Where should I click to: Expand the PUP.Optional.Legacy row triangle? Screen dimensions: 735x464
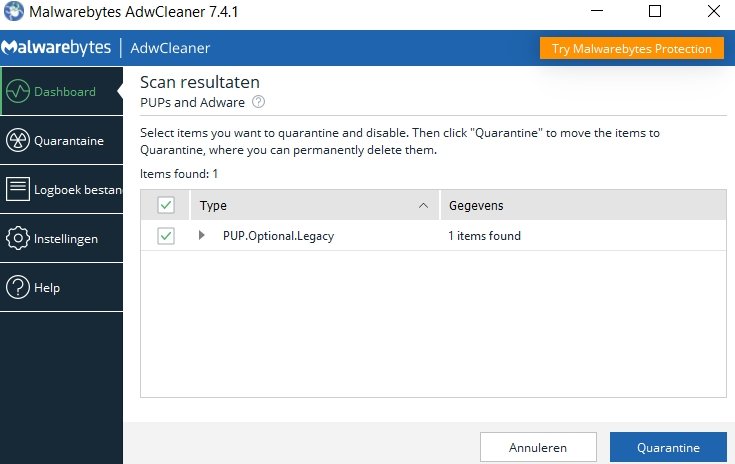(202, 235)
